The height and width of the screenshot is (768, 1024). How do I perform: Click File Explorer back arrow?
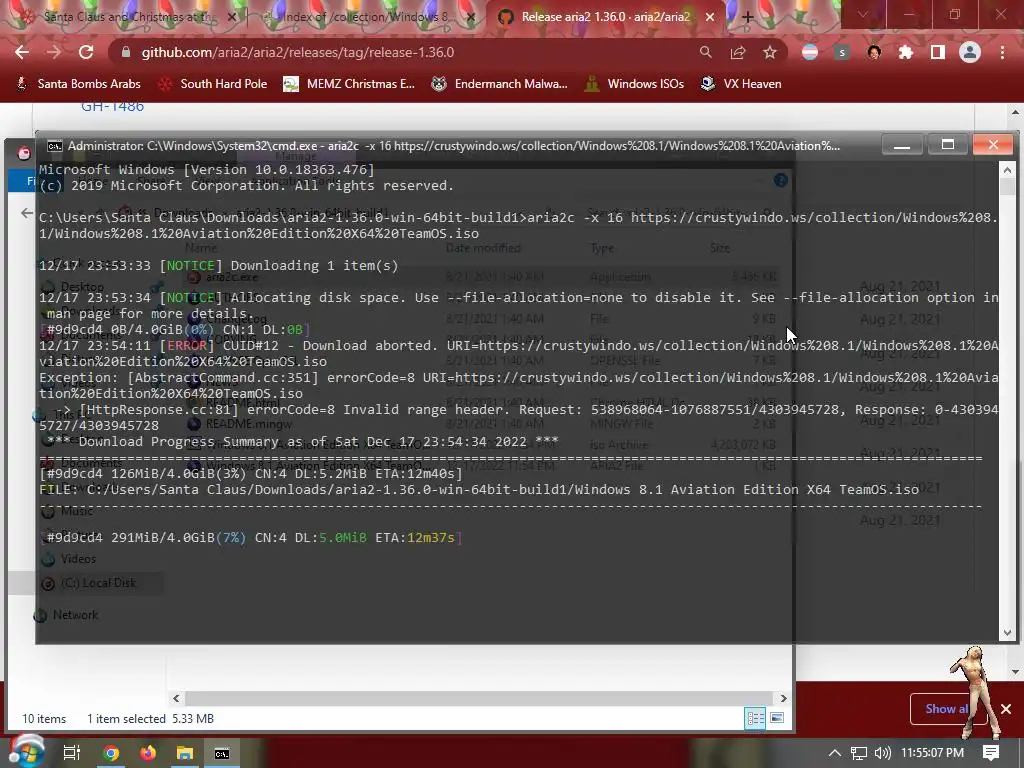pyautogui.click(x=27, y=213)
